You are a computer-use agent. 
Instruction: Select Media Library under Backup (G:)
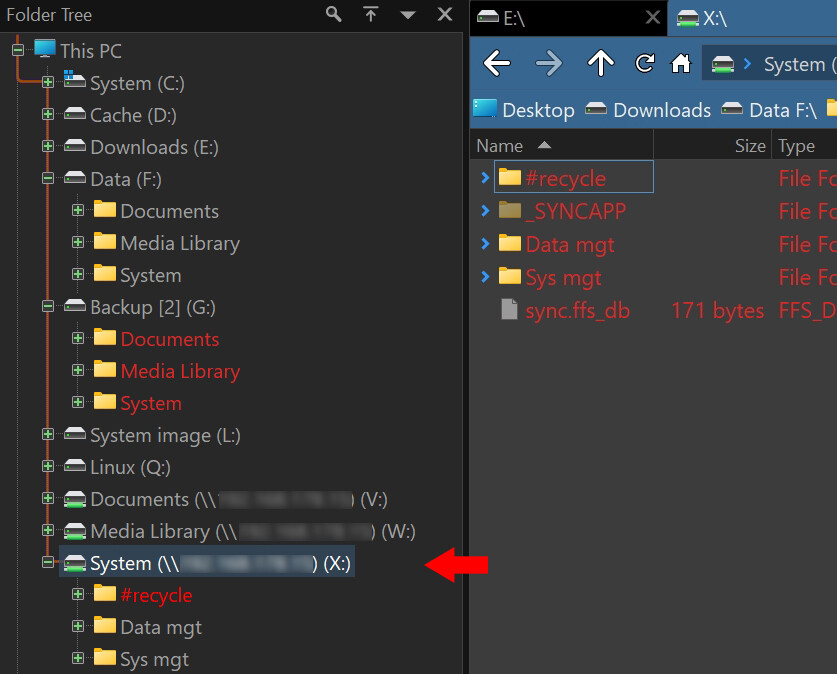click(180, 371)
